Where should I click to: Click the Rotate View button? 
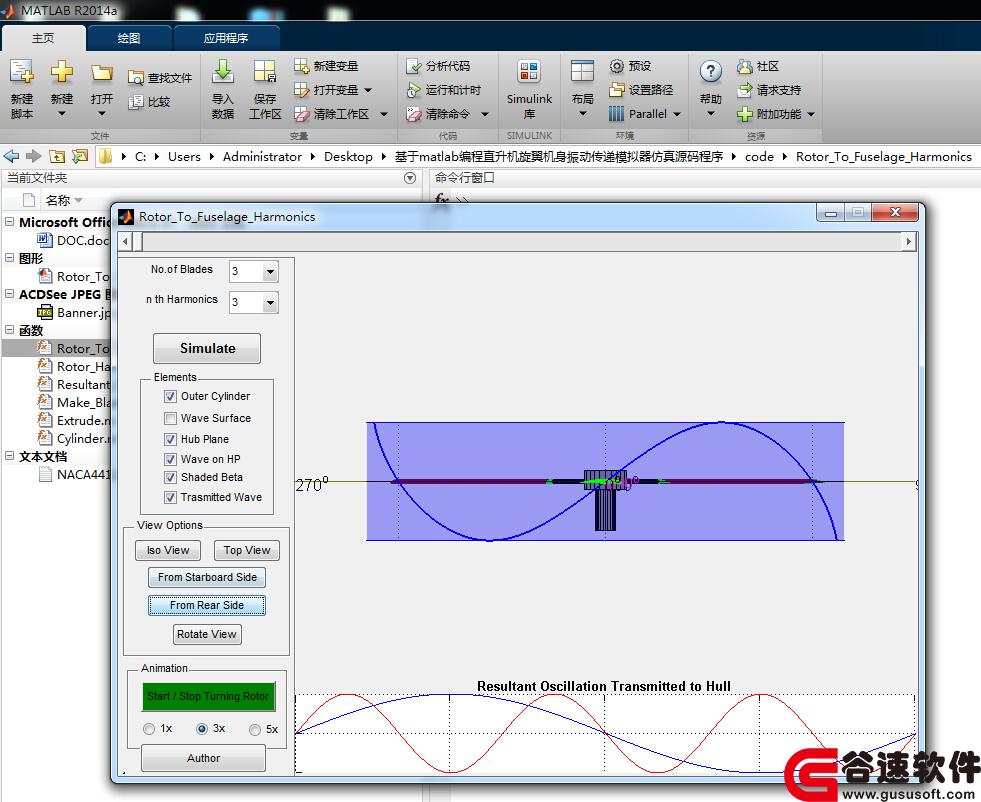[x=207, y=634]
